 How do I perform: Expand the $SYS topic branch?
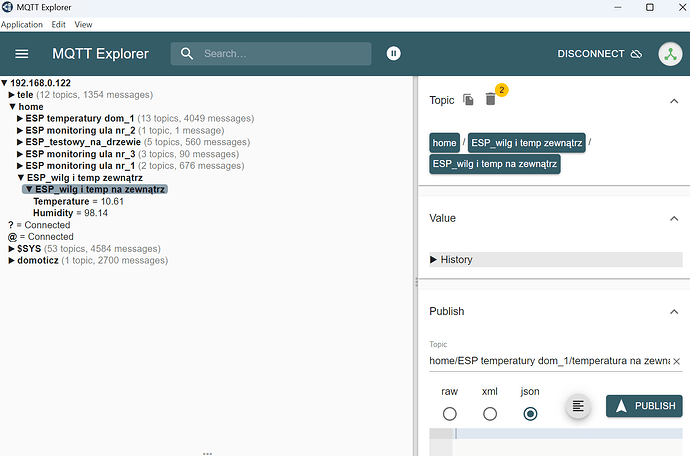pos(11,249)
